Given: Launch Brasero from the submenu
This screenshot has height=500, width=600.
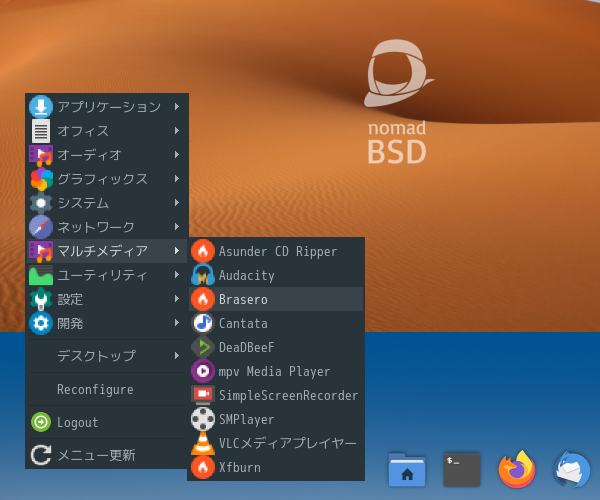Looking at the screenshot, I should tap(276, 299).
